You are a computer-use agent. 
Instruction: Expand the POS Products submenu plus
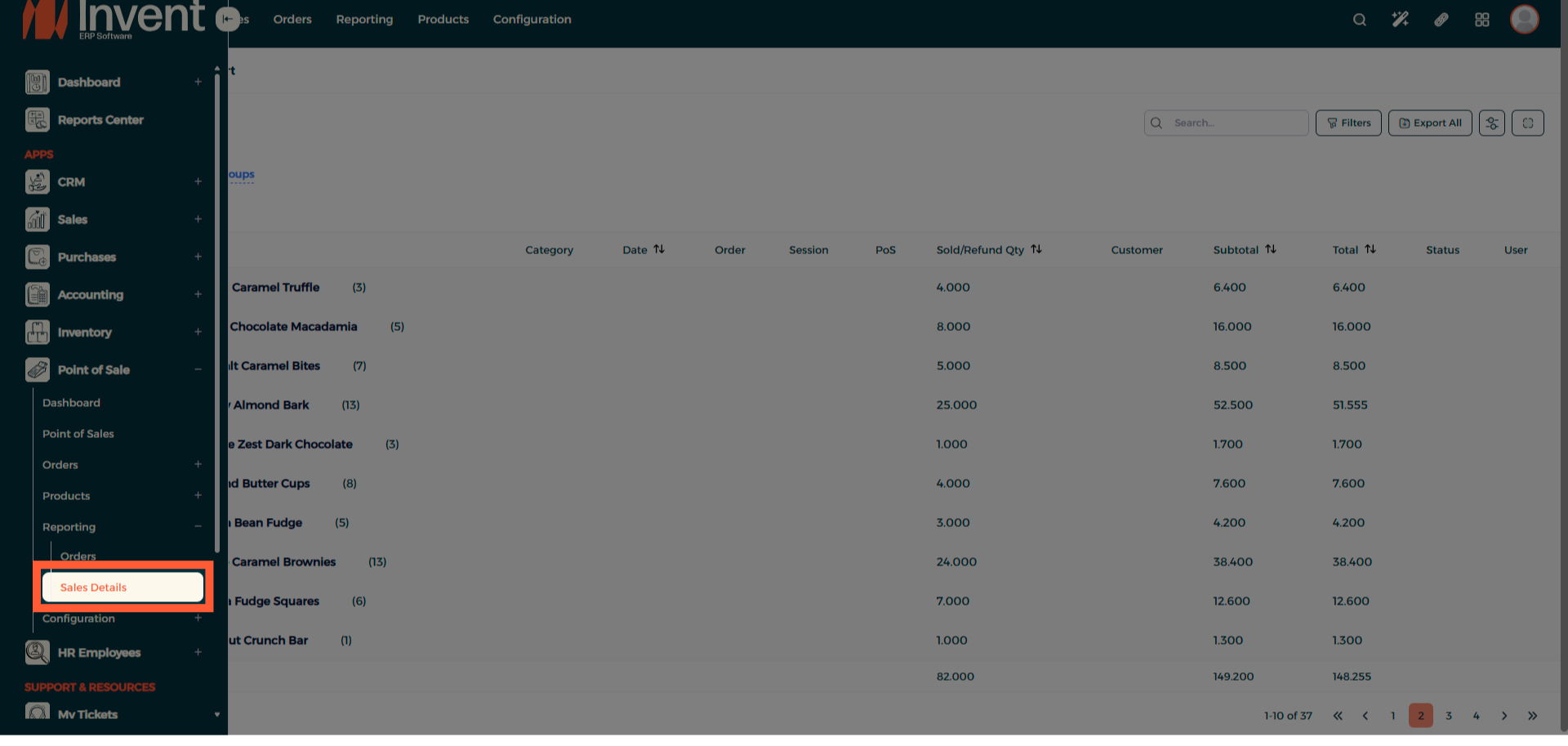click(198, 495)
